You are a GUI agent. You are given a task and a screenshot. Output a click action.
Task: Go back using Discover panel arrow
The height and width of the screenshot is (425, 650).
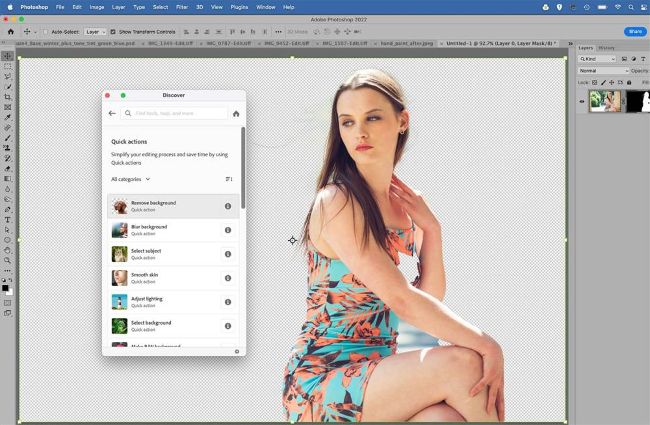113,114
